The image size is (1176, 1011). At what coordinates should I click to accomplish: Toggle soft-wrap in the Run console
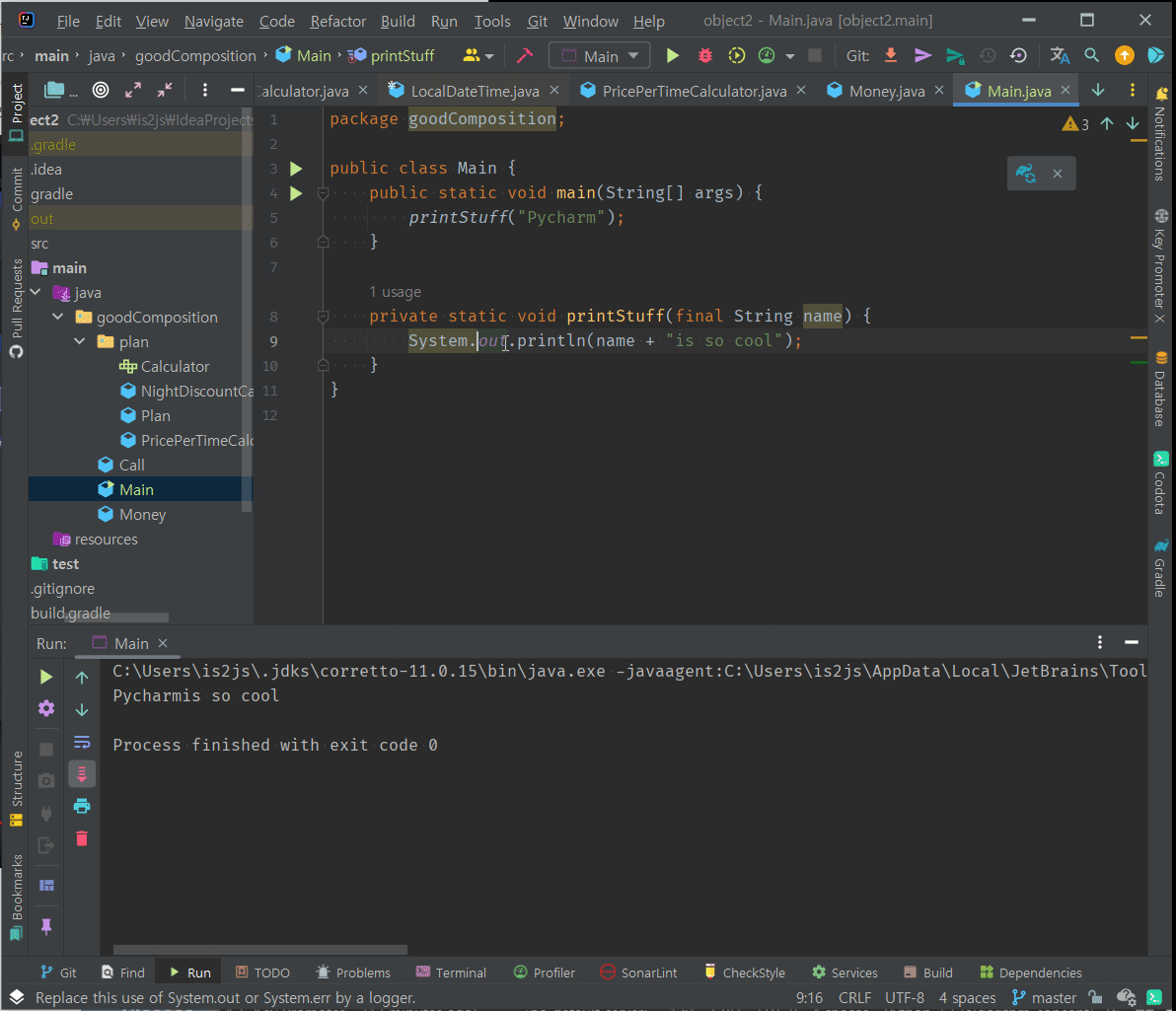click(x=82, y=742)
